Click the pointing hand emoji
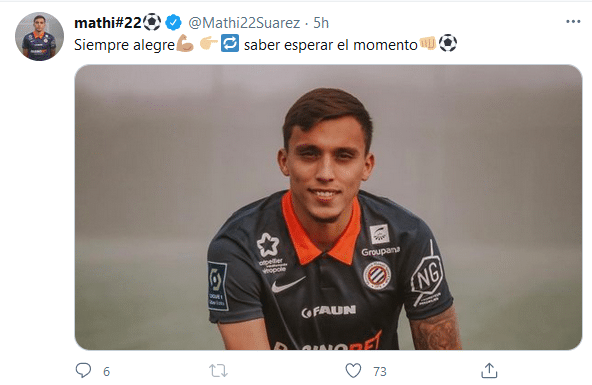592x385 pixels. click(208, 44)
